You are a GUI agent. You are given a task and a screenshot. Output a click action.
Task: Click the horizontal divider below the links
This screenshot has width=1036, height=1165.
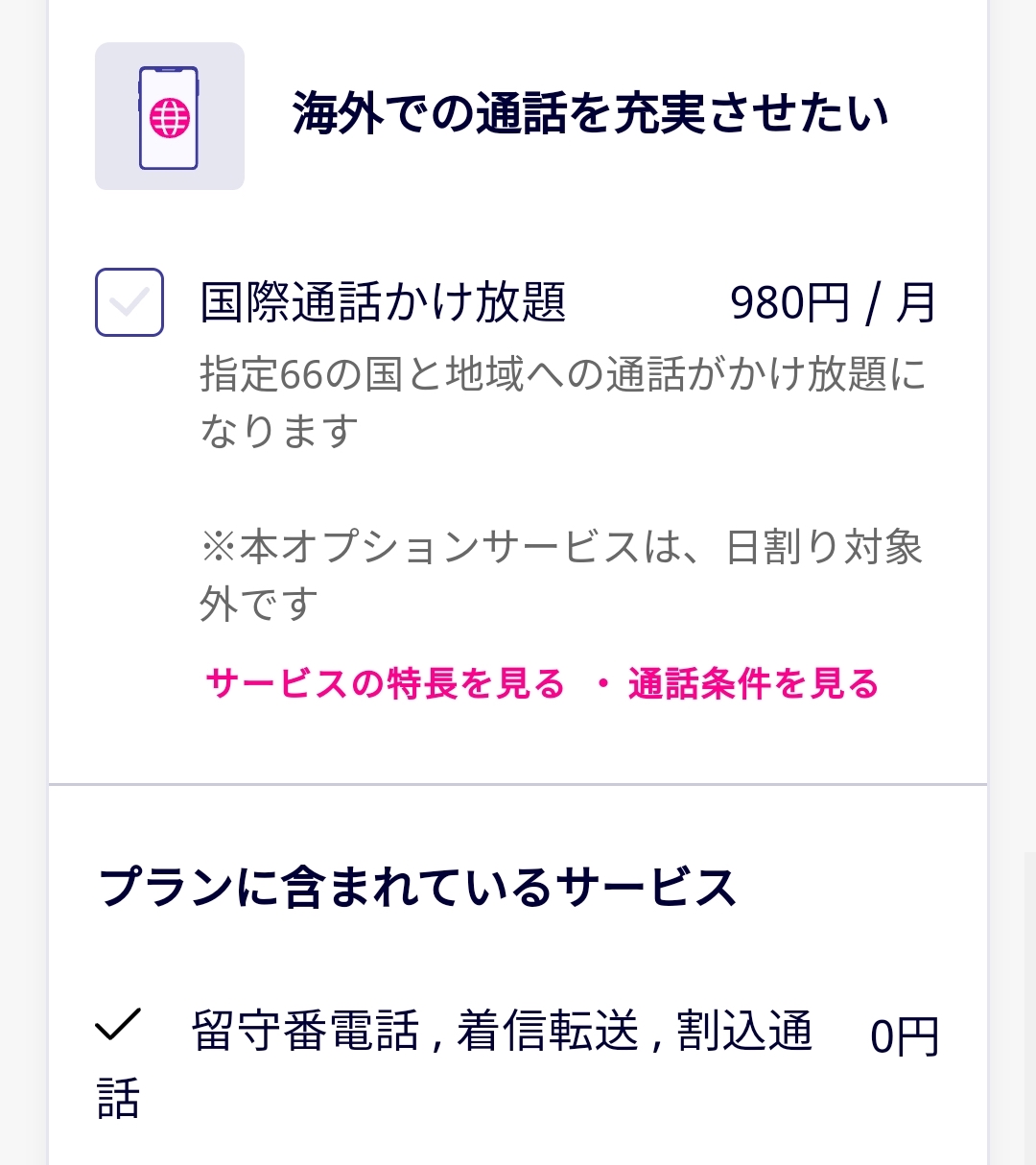click(518, 784)
